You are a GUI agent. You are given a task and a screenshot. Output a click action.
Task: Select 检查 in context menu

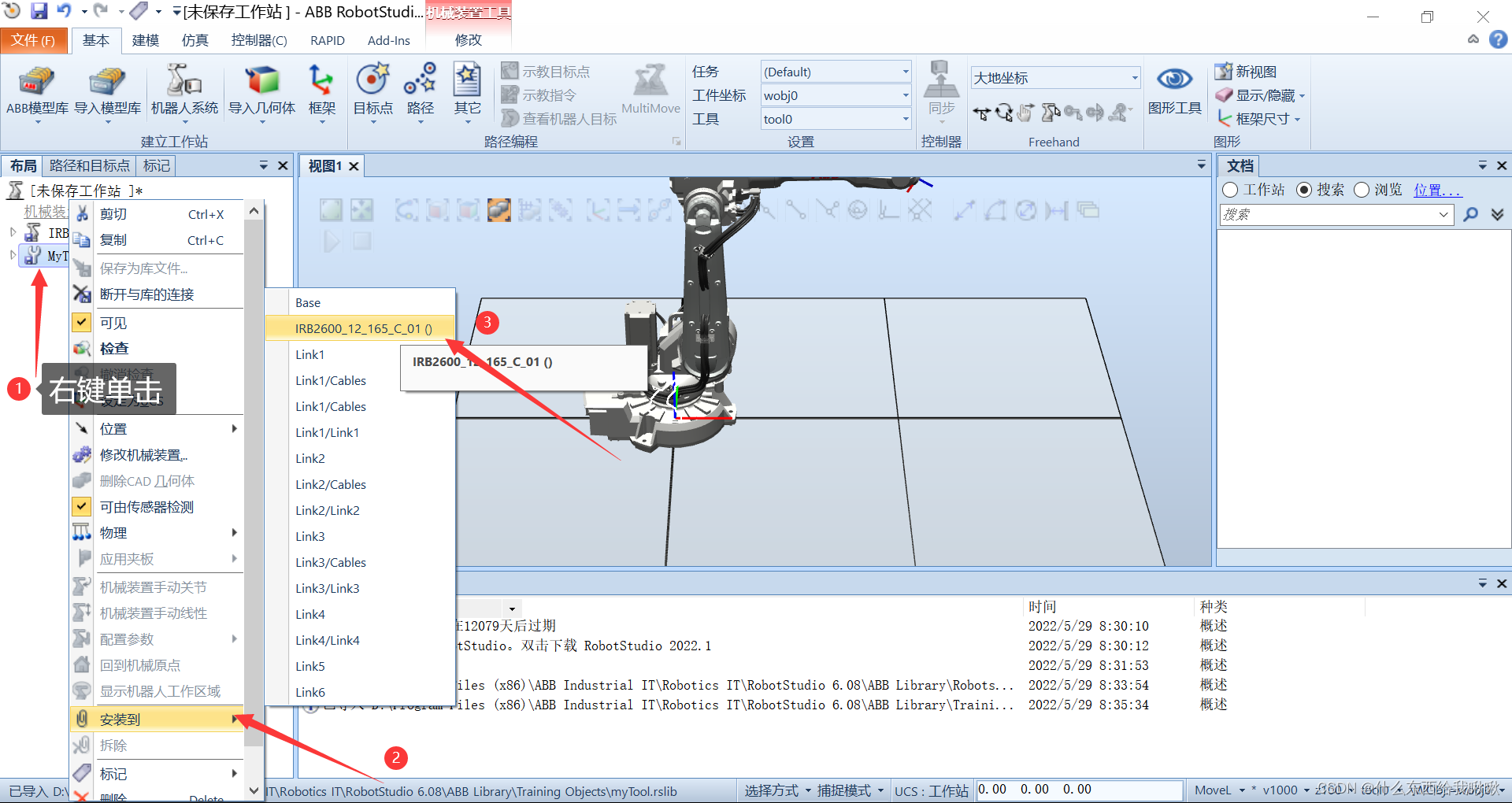[x=157, y=348]
